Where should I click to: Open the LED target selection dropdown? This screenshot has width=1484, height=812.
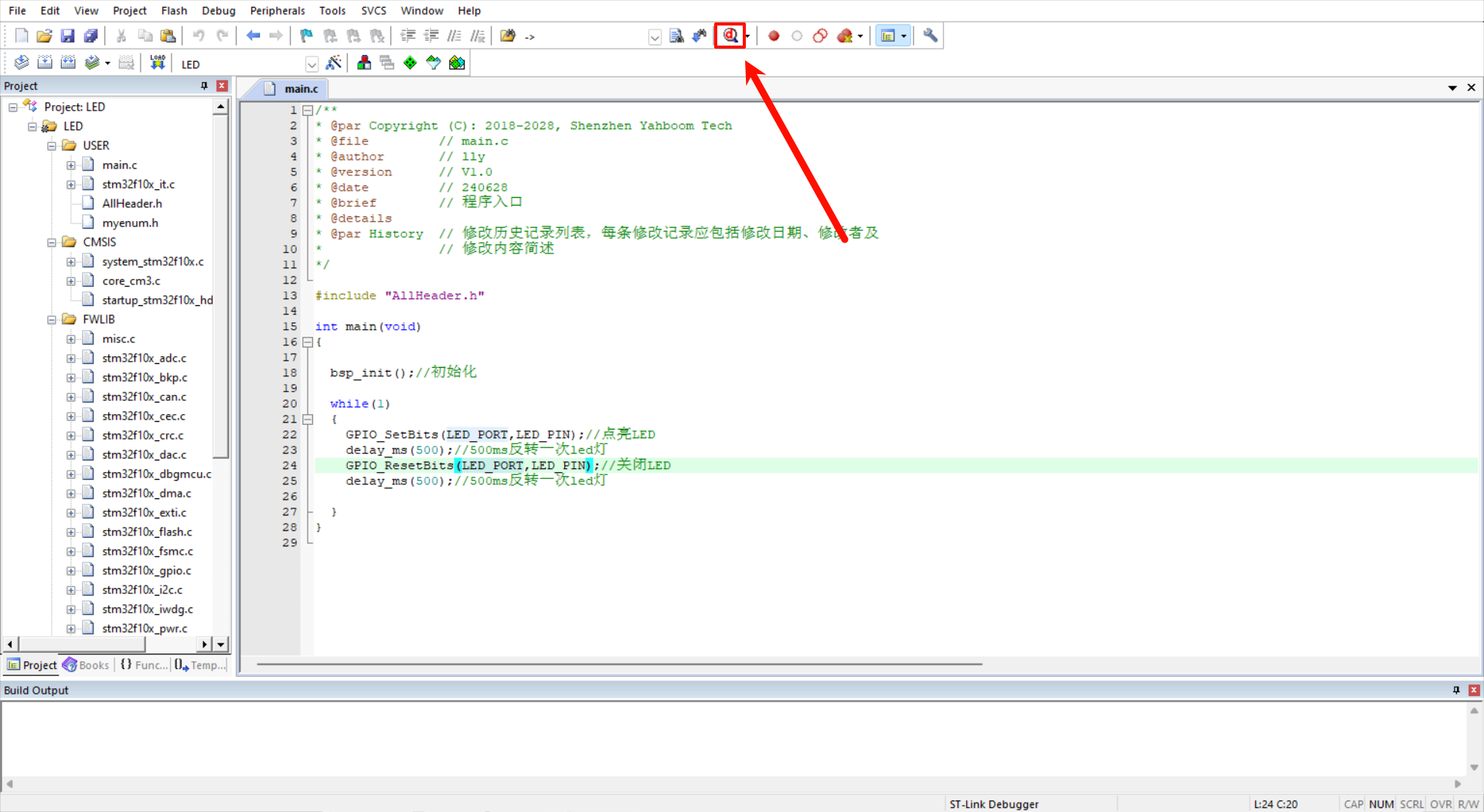[x=311, y=64]
